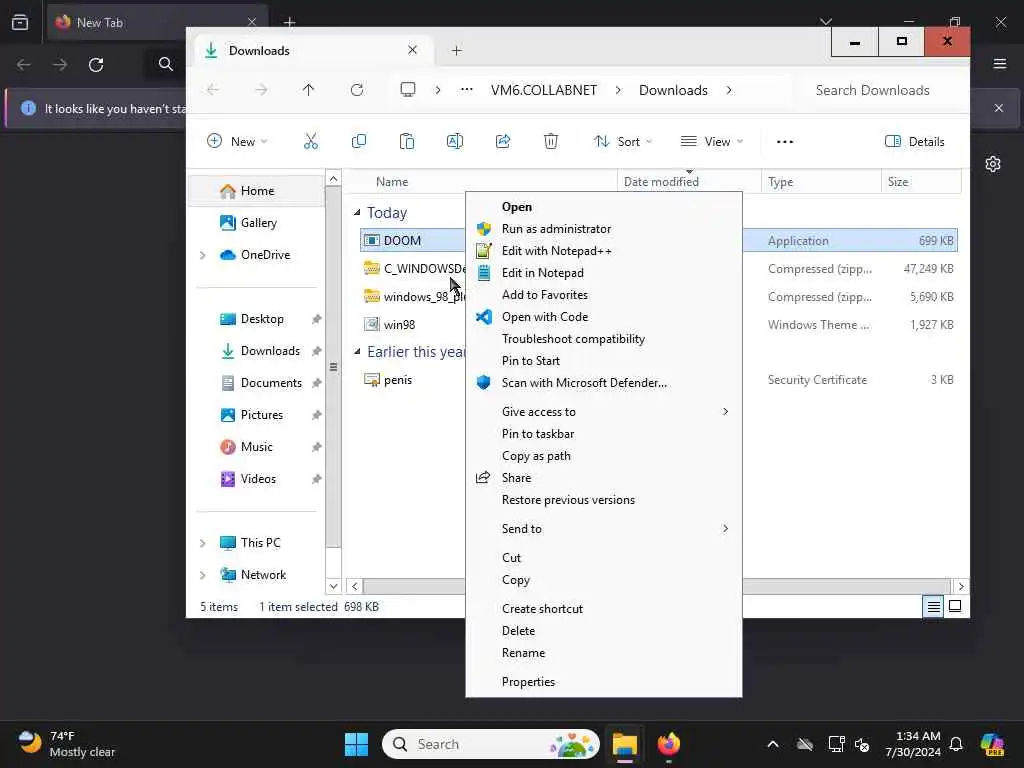This screenshot has width=1024, height=768.
Task: Open a new File Explorer tab
Action: coord(456,50)
